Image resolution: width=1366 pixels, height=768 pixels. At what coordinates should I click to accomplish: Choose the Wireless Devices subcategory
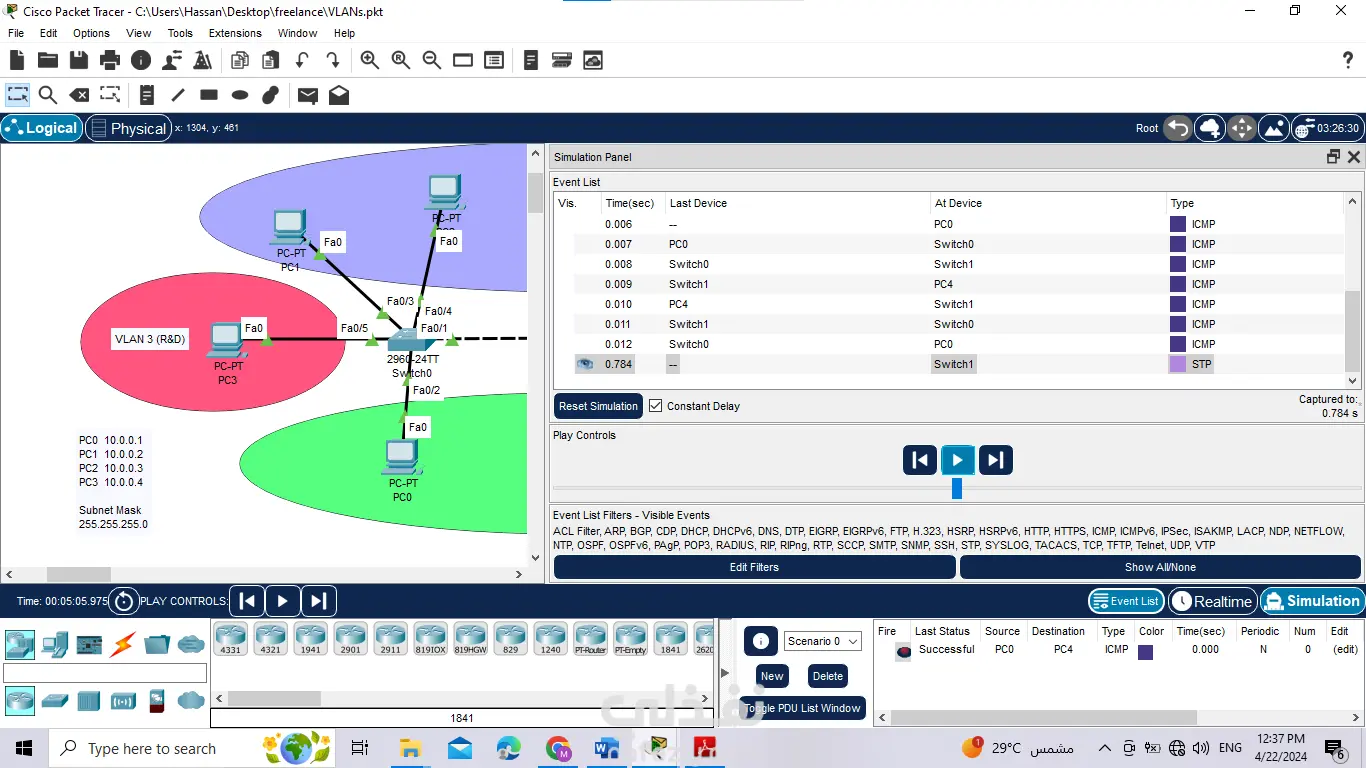tap(124, 701)
